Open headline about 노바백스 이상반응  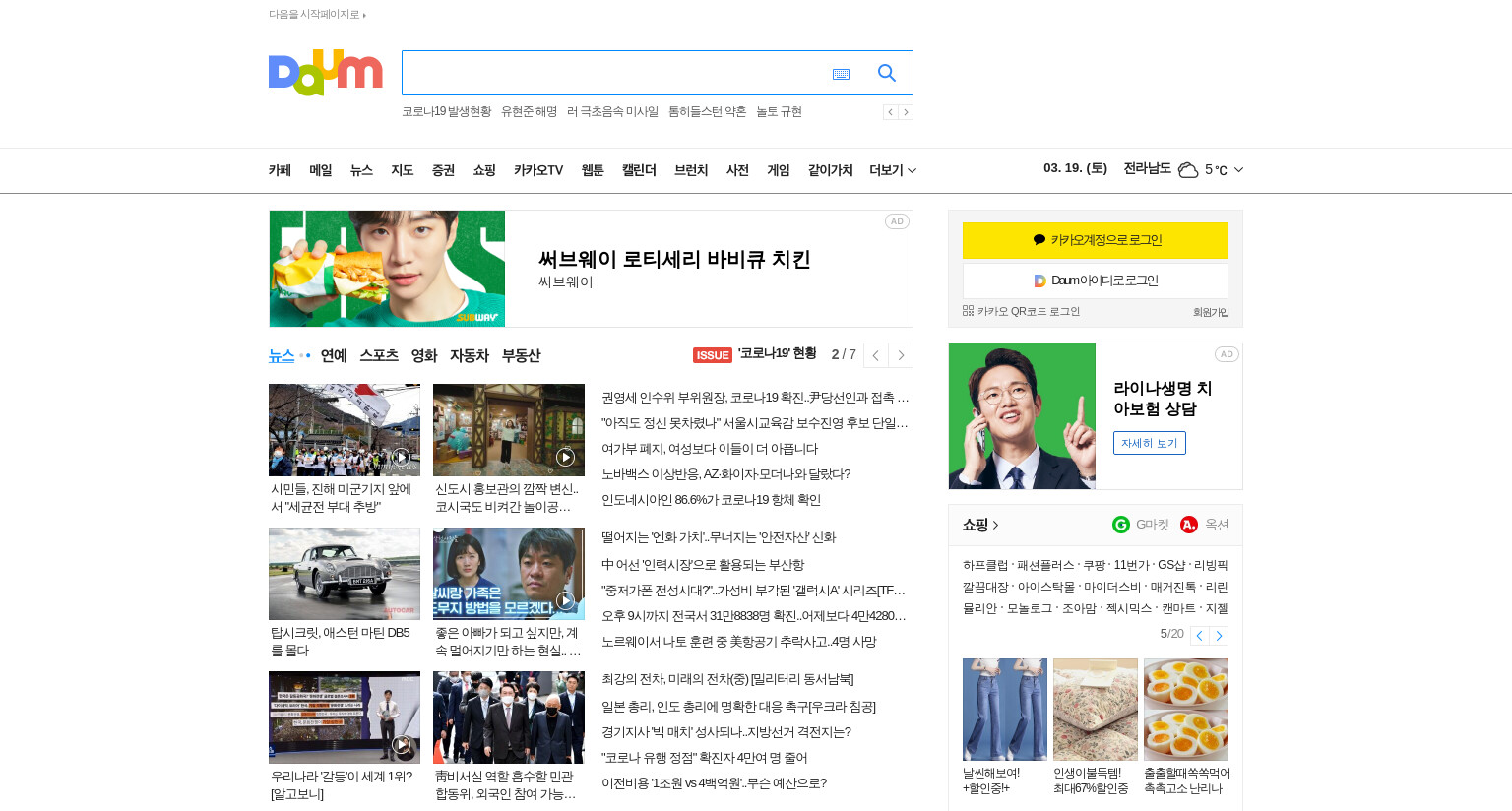tap(725, 474)
